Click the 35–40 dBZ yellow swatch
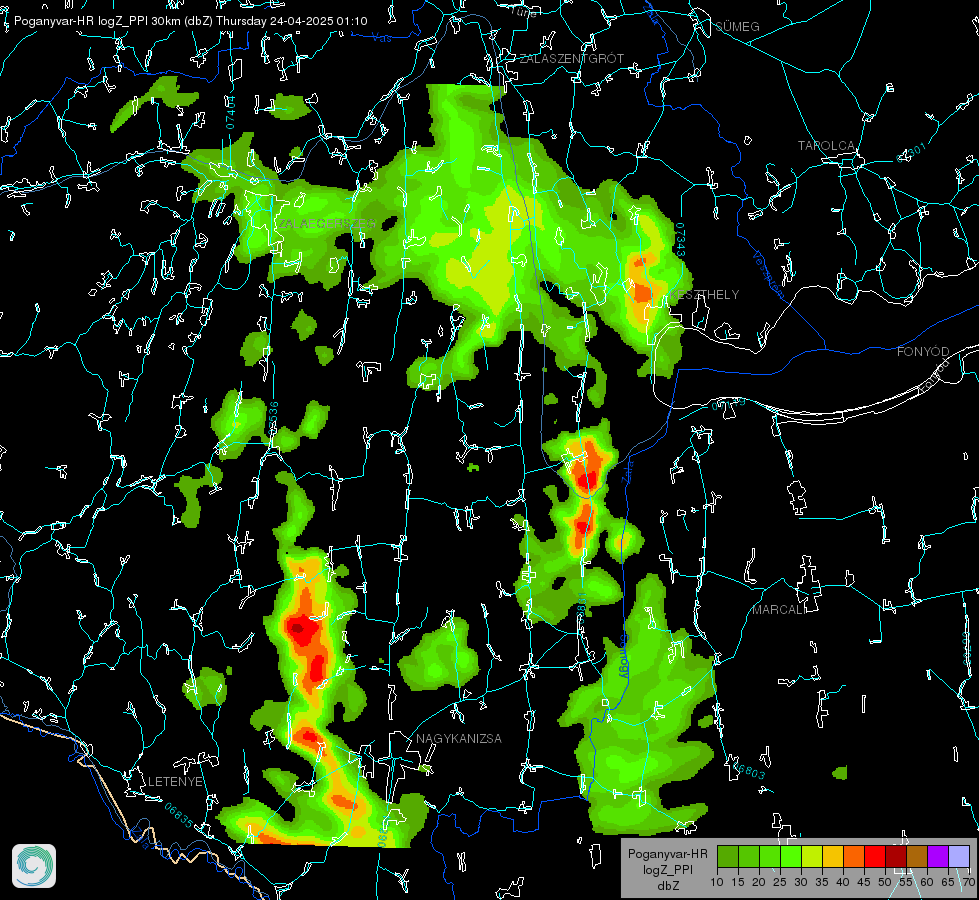Viewport: 979px width, 900px height. 833,856
